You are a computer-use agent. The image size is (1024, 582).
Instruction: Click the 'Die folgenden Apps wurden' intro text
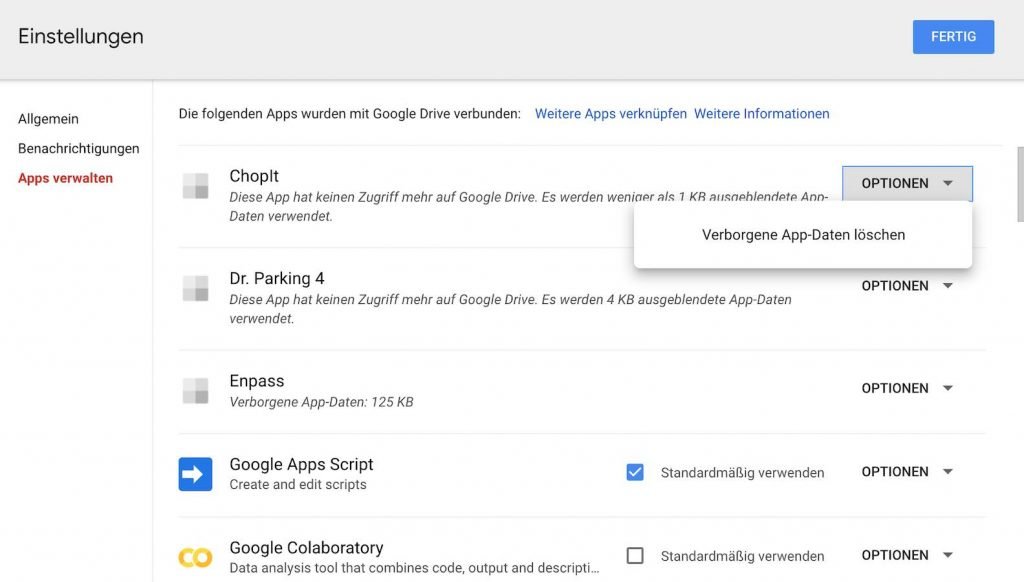(349, 114)
